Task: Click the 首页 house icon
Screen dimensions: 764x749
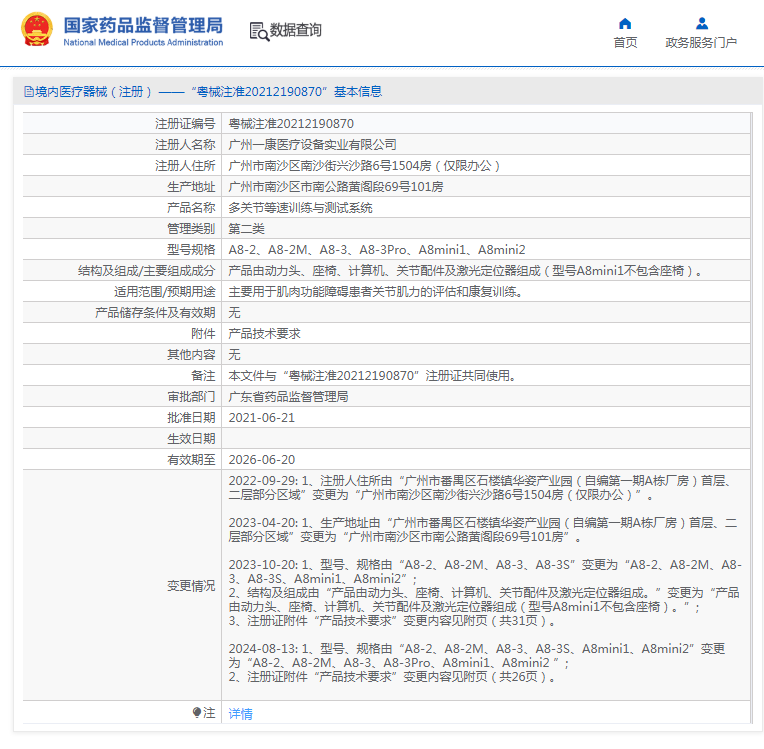Action: coord(625,23)
